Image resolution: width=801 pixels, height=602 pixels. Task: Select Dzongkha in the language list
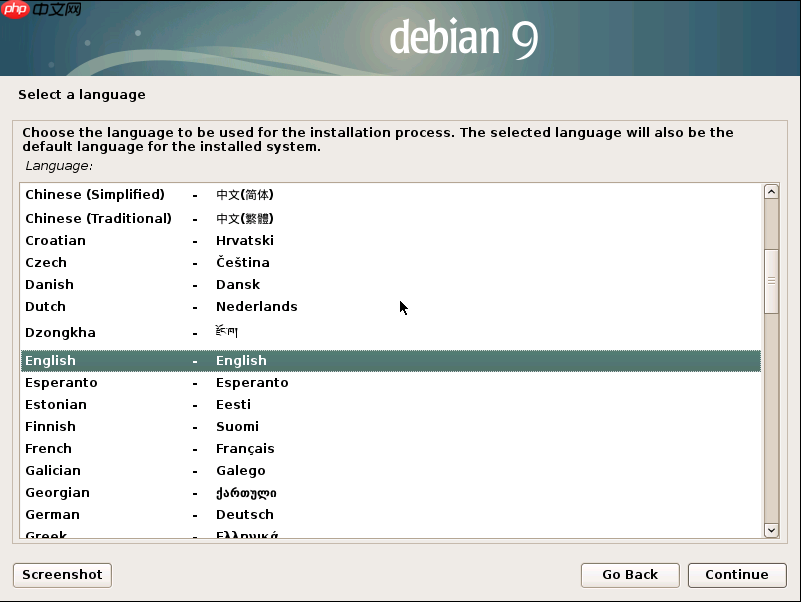point(120,332)
